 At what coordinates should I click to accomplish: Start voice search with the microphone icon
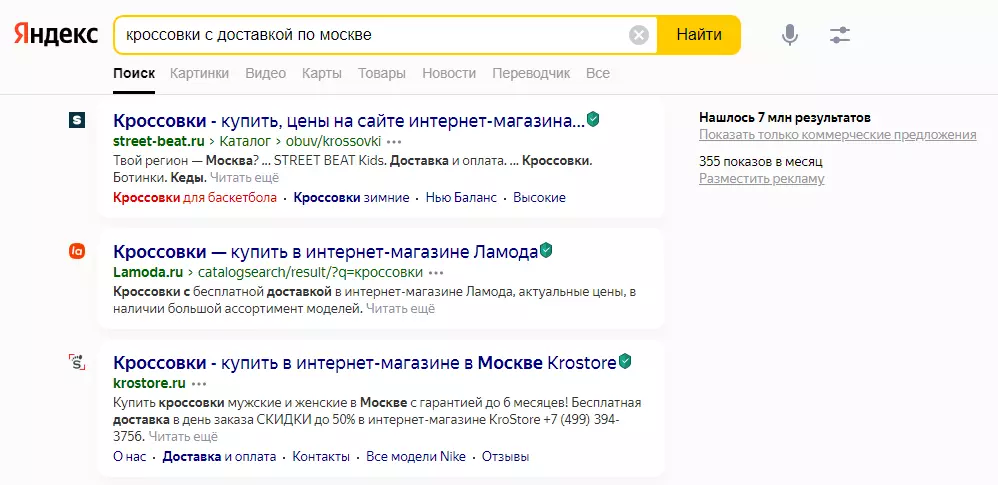pyautogui.click(x=790, y=34)
